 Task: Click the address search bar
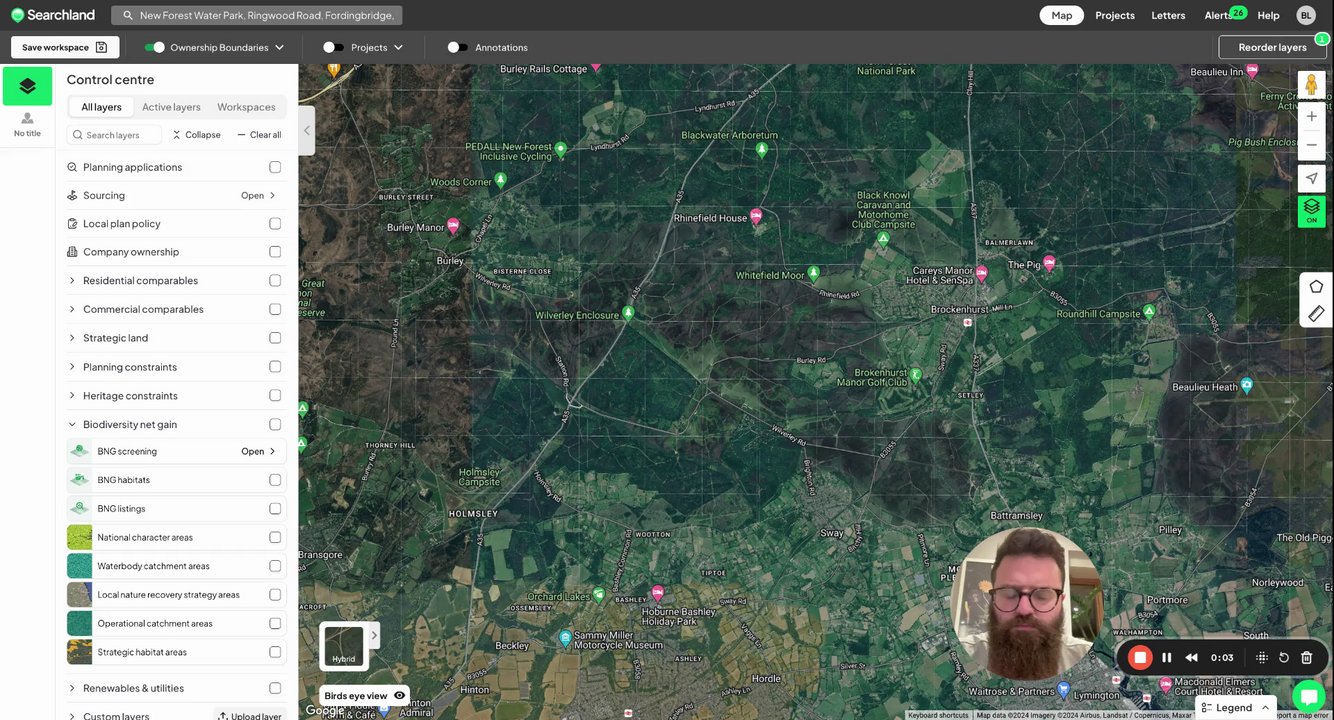257,15
